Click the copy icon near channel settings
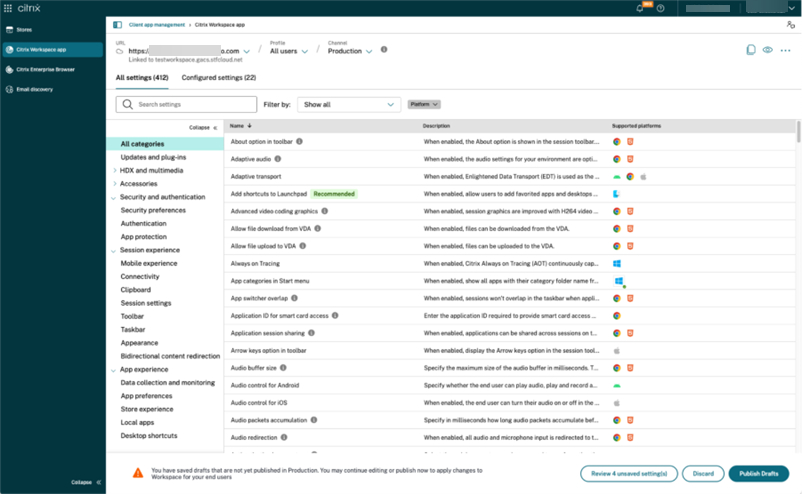The height and width of the screenshot is (494, 802). pos(751,49)
